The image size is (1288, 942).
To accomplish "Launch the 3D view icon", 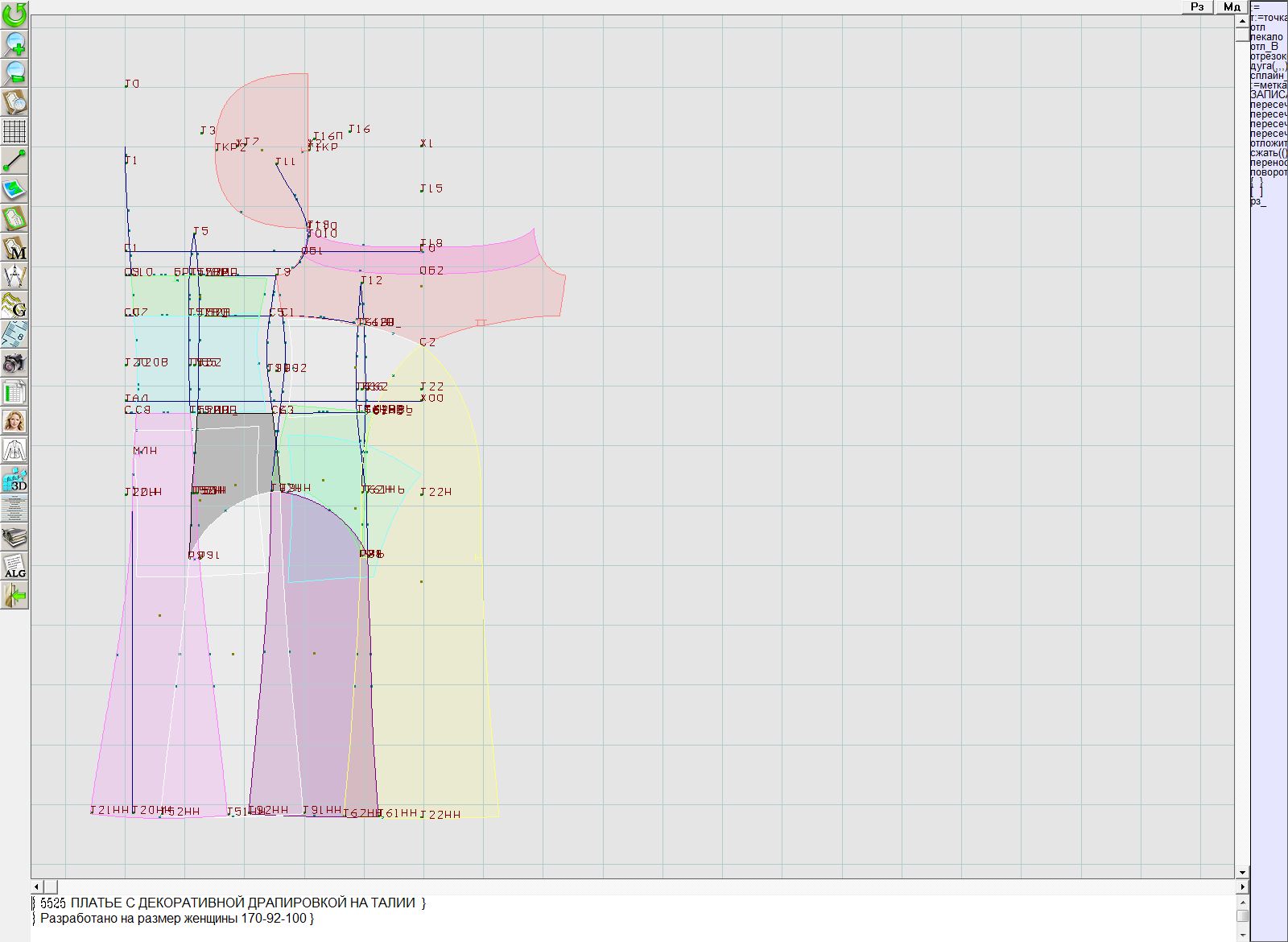I will click(x=14, y=480).
